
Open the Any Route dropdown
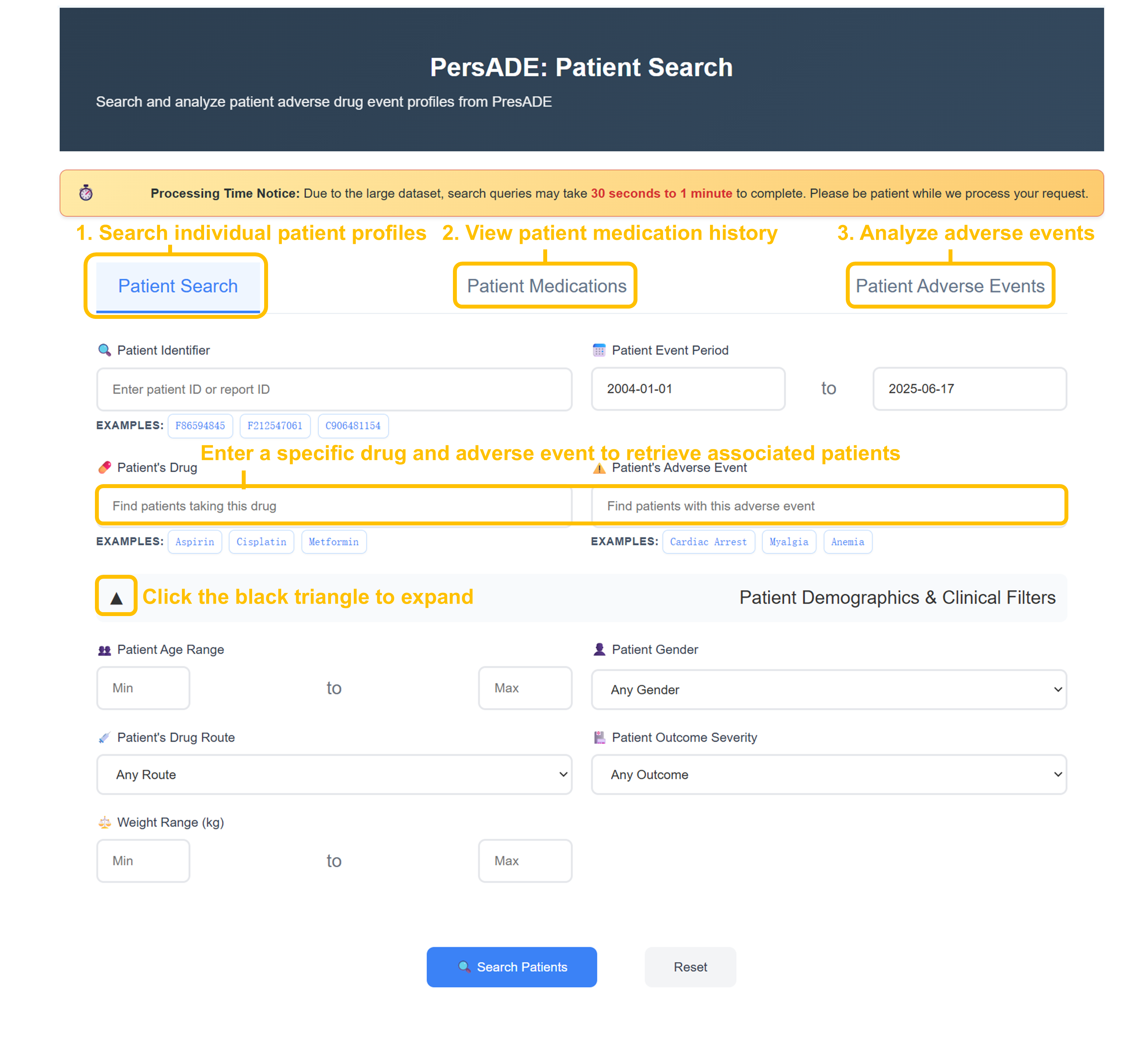(334, 774)
